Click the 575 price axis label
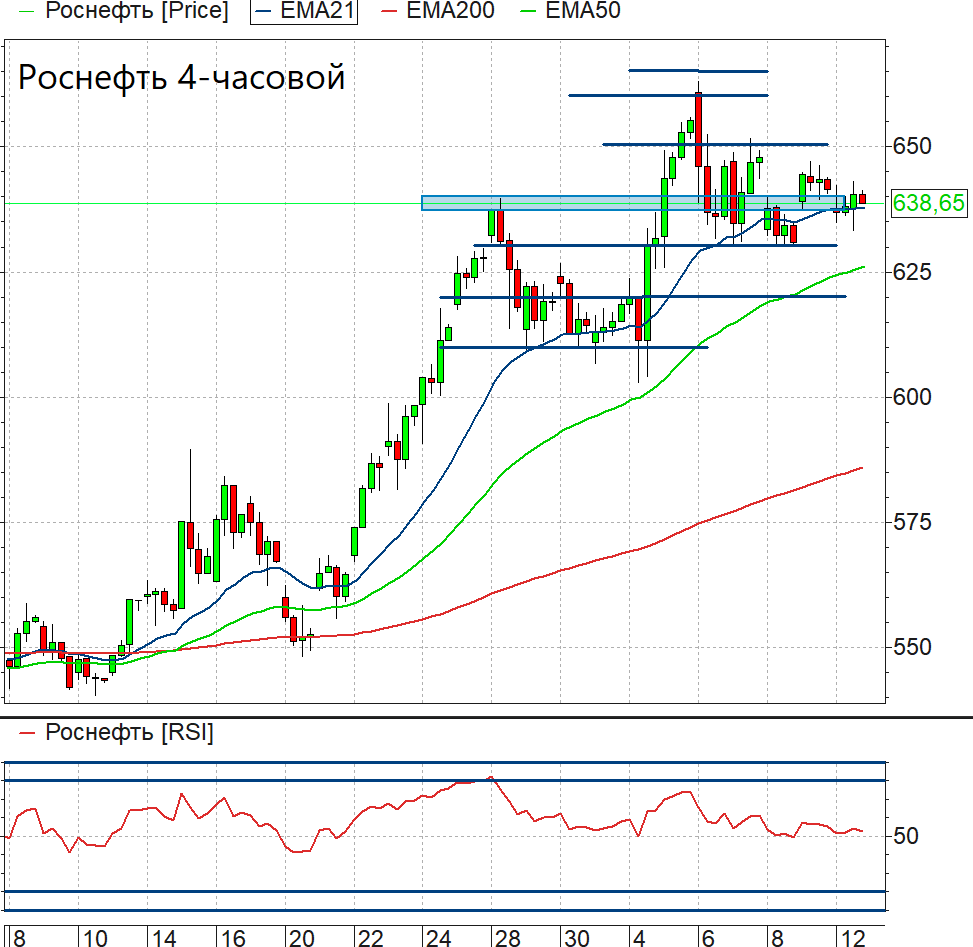The height and width of the screenshot is (947, 973). point(912,523)
